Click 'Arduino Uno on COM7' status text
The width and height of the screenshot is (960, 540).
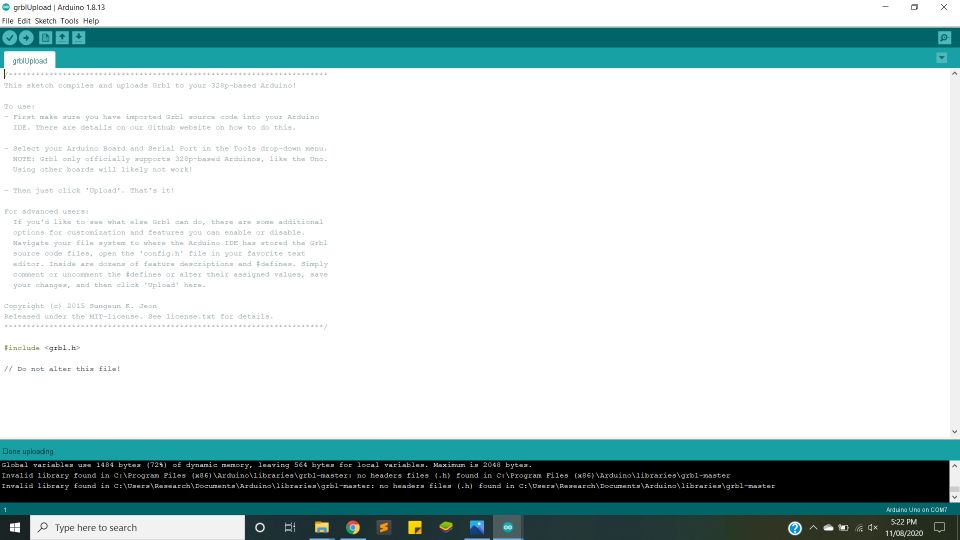point(916,509)
